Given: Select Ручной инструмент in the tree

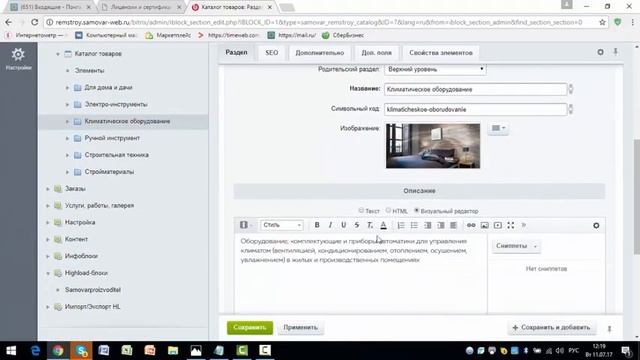Looking at the screenshot, I should tap(112, 138).
